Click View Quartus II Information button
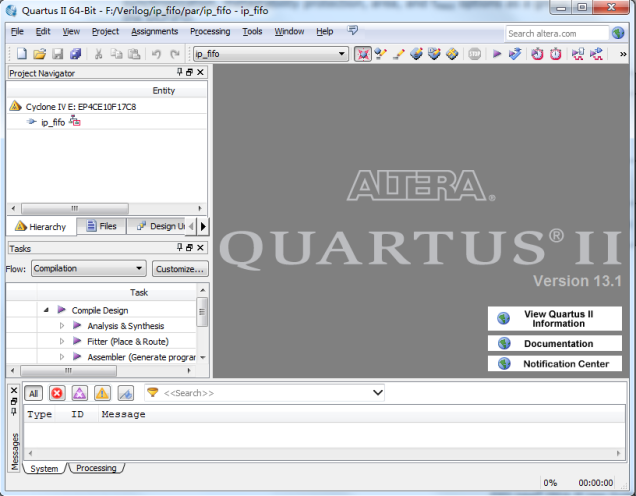The width and height of the screenshot is (636, 496). point(554,319)
